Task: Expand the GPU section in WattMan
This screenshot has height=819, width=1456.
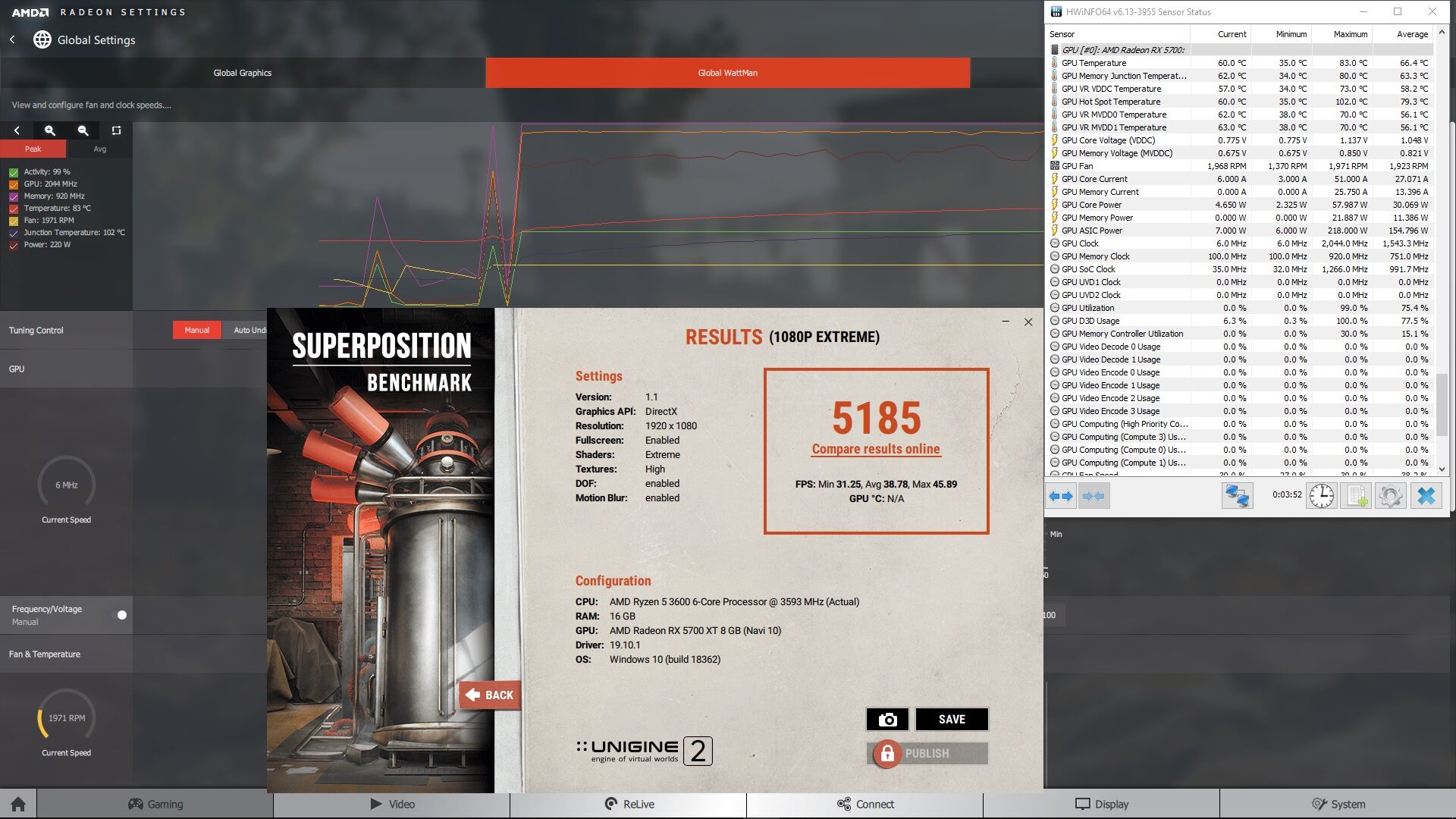Action: tap(67, 369)
